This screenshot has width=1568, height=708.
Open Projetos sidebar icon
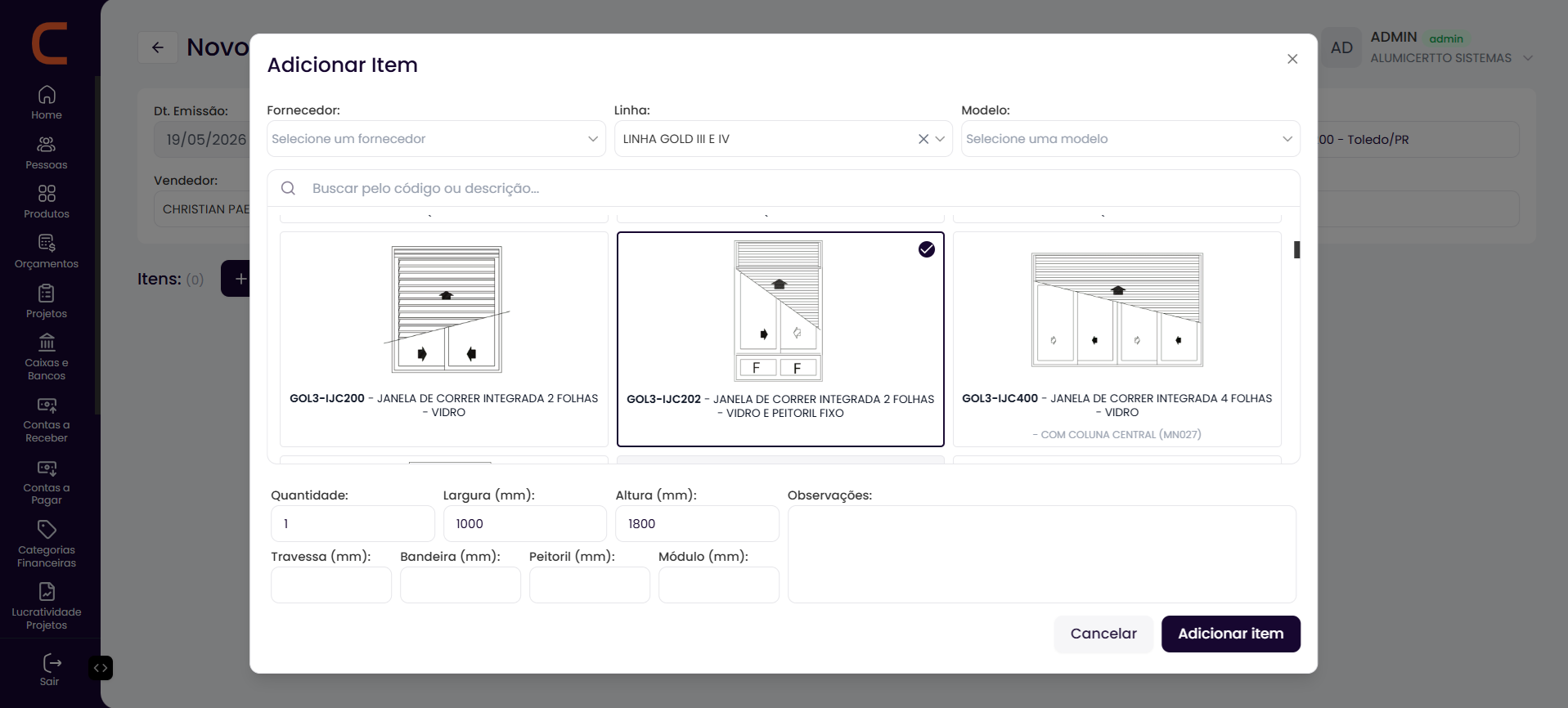[47, 293]
